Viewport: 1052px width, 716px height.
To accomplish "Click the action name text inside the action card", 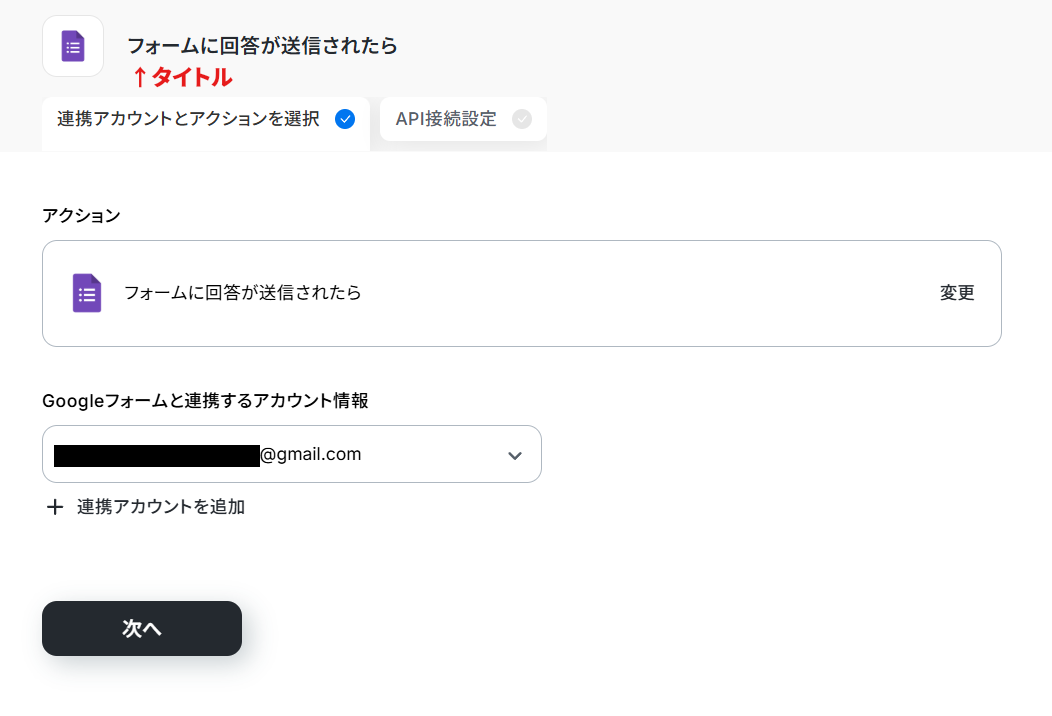I will [243, 293].
